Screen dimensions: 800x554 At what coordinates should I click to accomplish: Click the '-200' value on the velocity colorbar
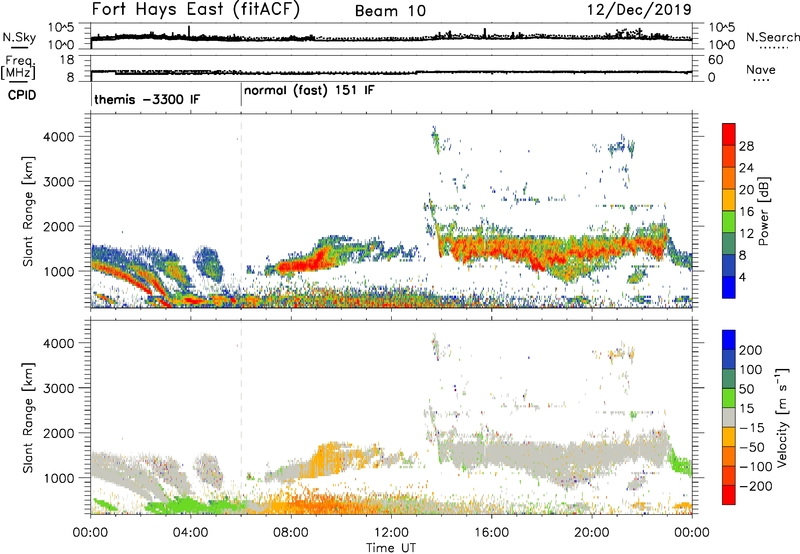click(756, 486)
